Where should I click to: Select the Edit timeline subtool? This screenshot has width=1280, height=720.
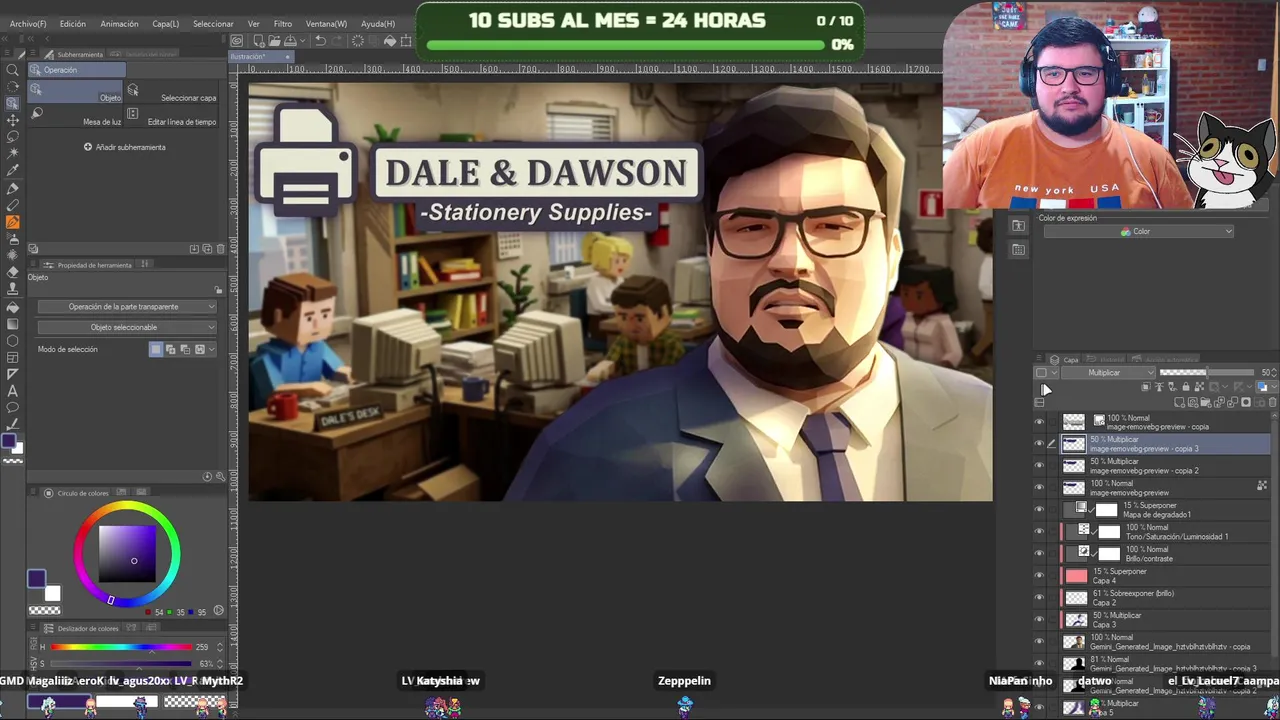(x=173, y=116)
